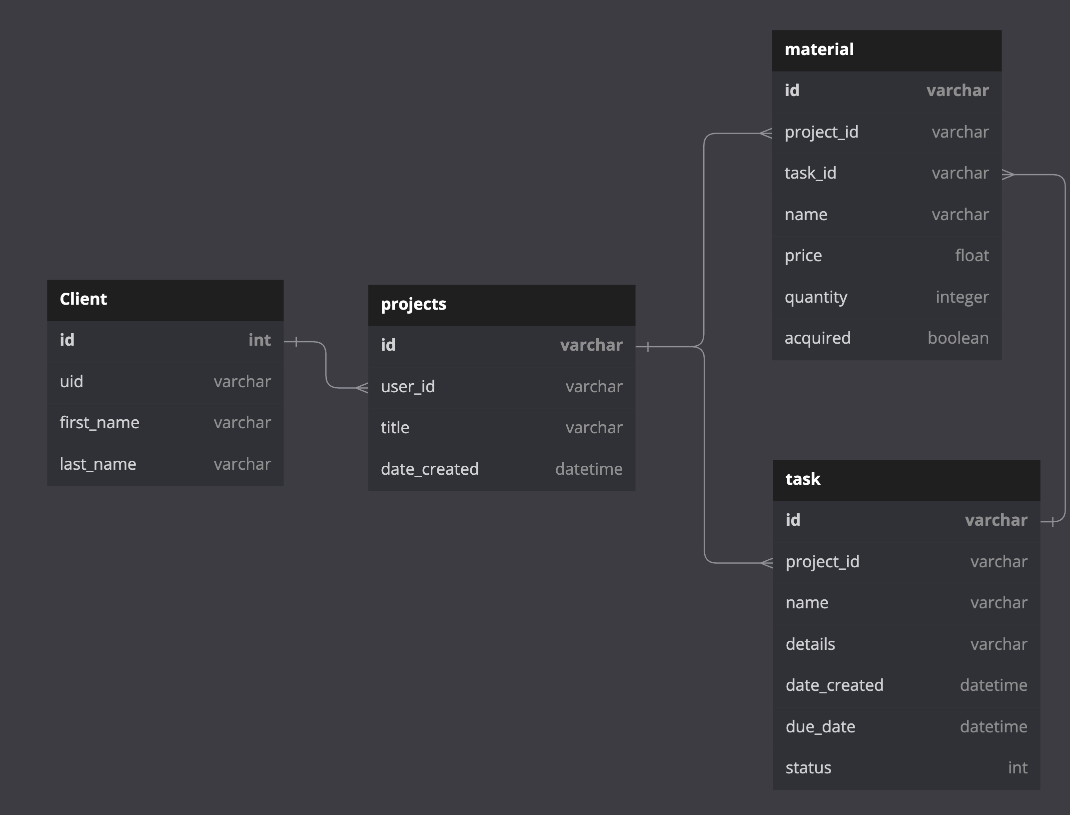
Task: Select the project_id field in material table
Action: tap(821, 131)
